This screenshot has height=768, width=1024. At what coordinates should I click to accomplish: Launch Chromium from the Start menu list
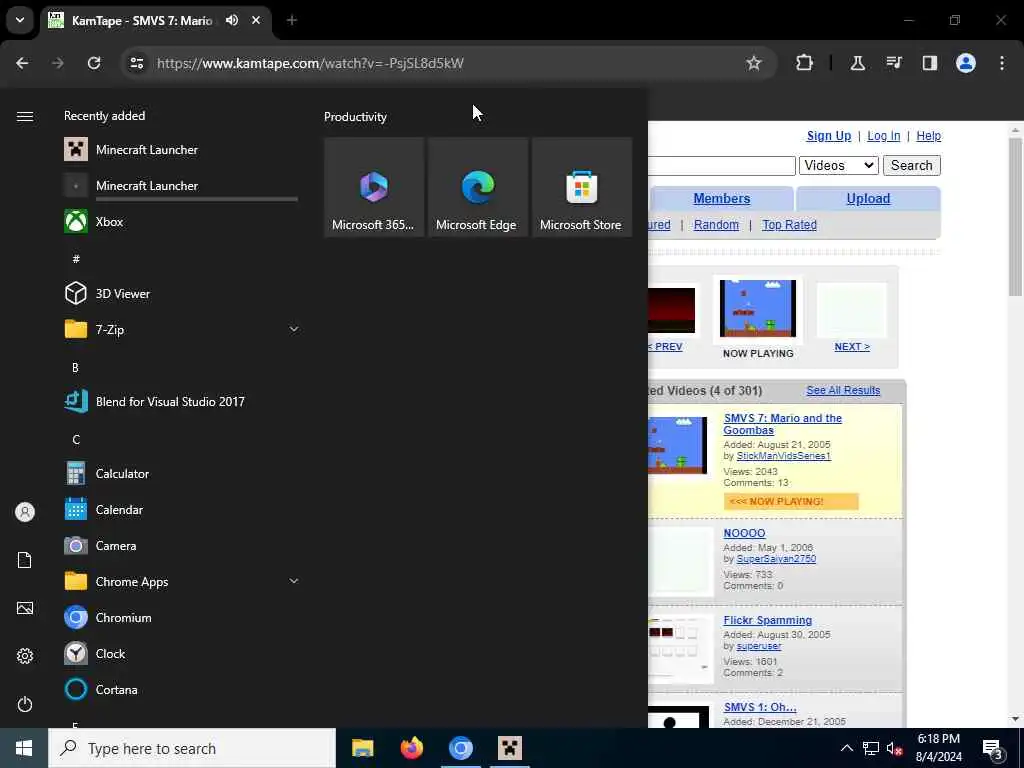[x=181, y=617]
